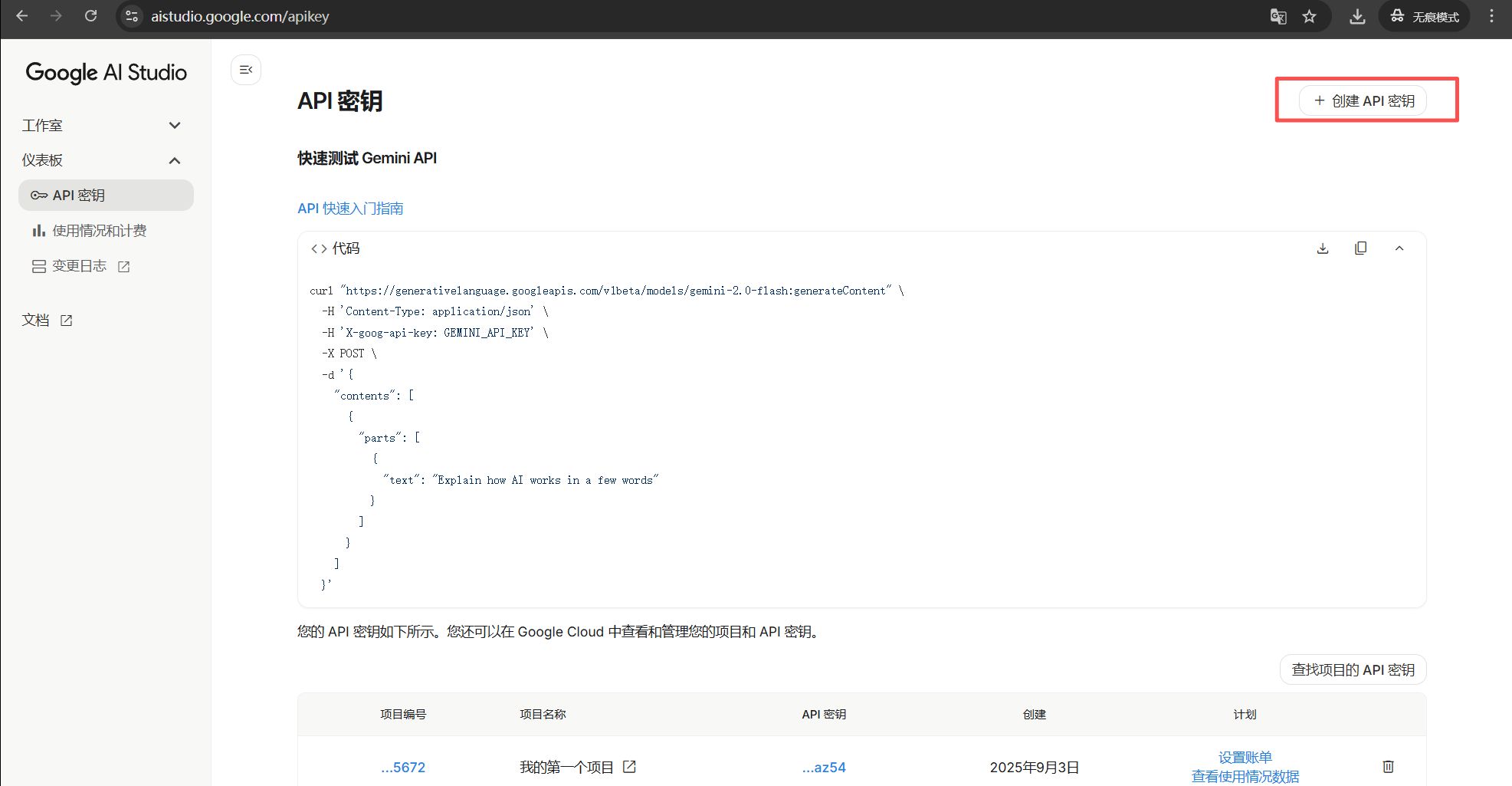Delete the ...az54 API key
This screenshot has width=1512, height=786.
click(1388, 767)
